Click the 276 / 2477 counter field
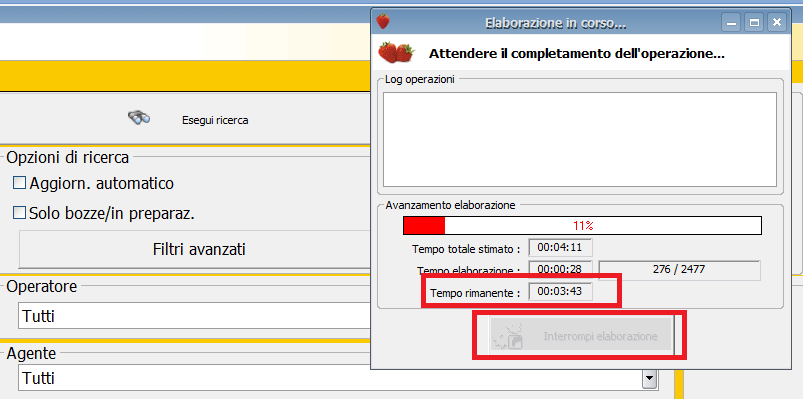 click(679, 269)
